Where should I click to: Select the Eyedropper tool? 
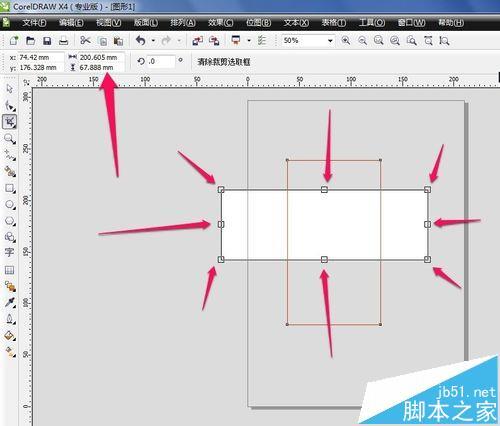click(9, 302)
